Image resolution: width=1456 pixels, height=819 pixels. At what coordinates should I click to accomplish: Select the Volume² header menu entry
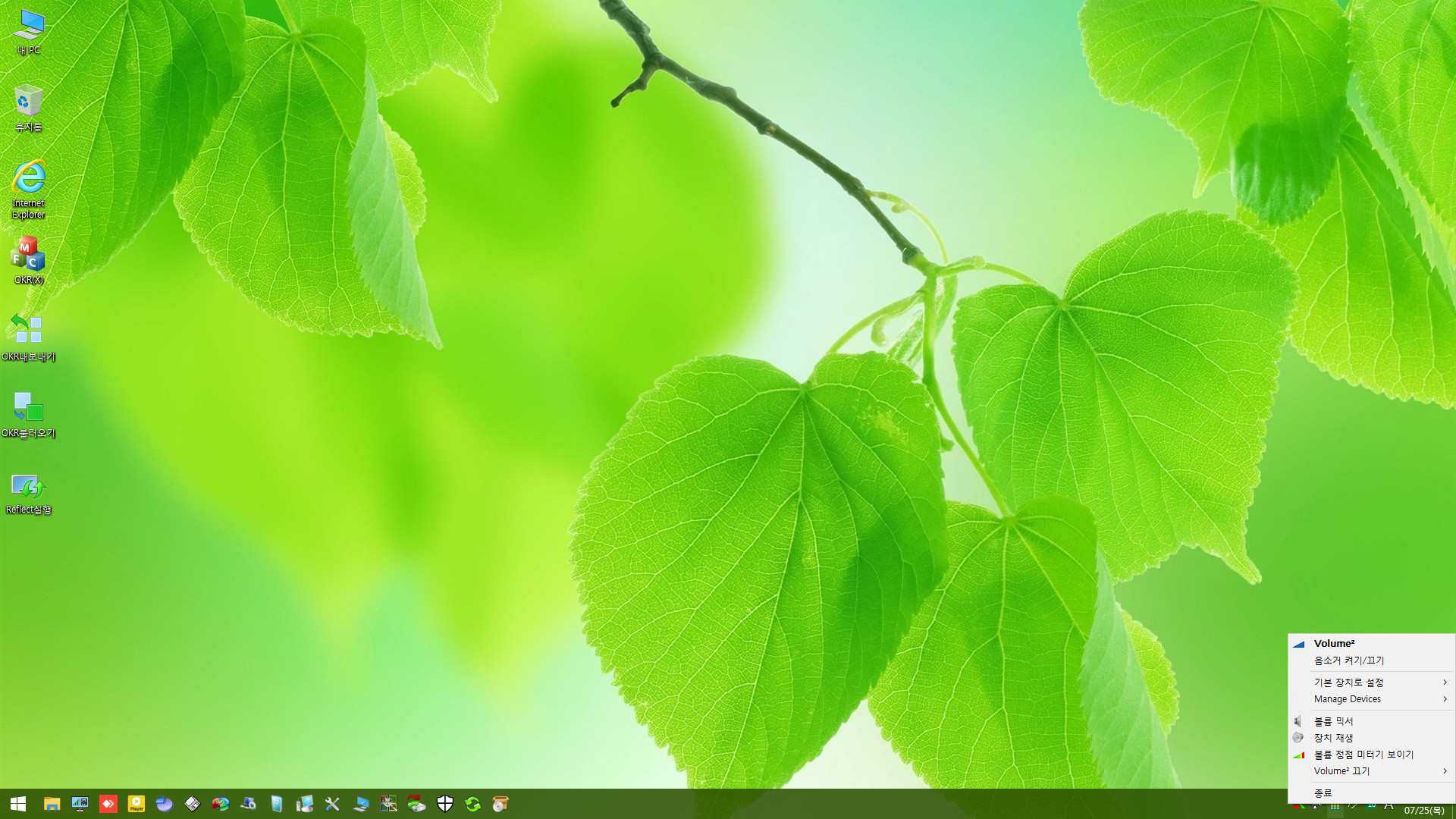[x=1371, y=643]
